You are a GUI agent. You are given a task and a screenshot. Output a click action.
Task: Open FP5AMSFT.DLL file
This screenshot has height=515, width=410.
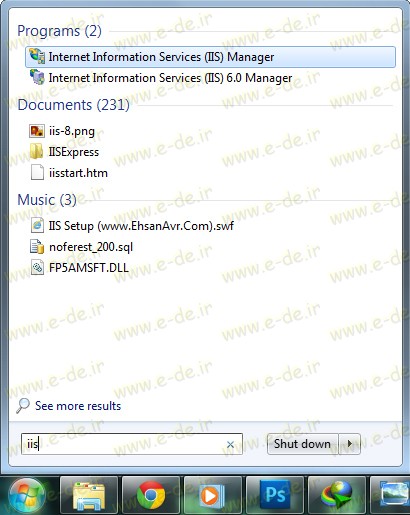[x=88, y=268]
